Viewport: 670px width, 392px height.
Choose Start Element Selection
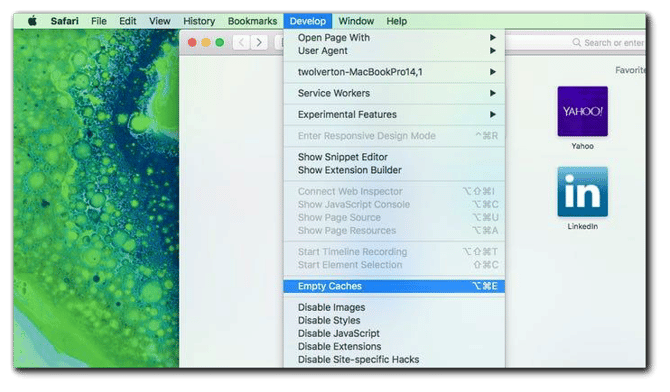394,265
